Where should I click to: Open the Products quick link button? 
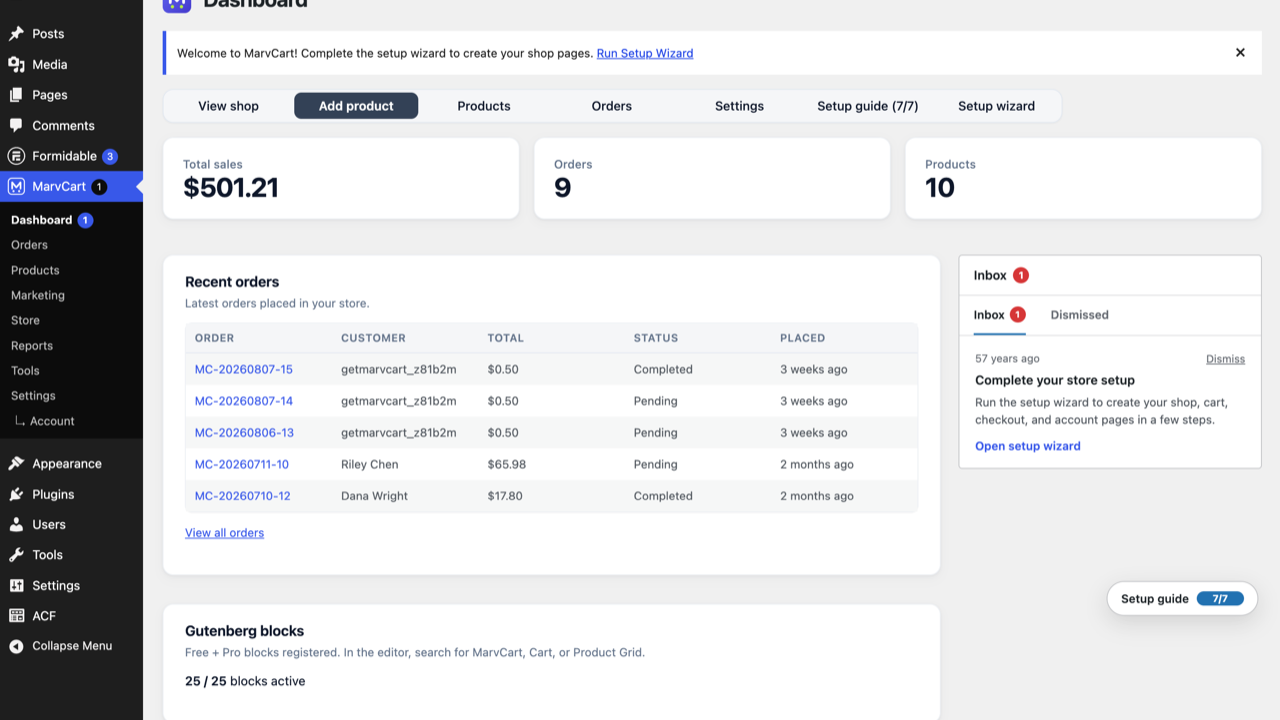click(484, 106)
